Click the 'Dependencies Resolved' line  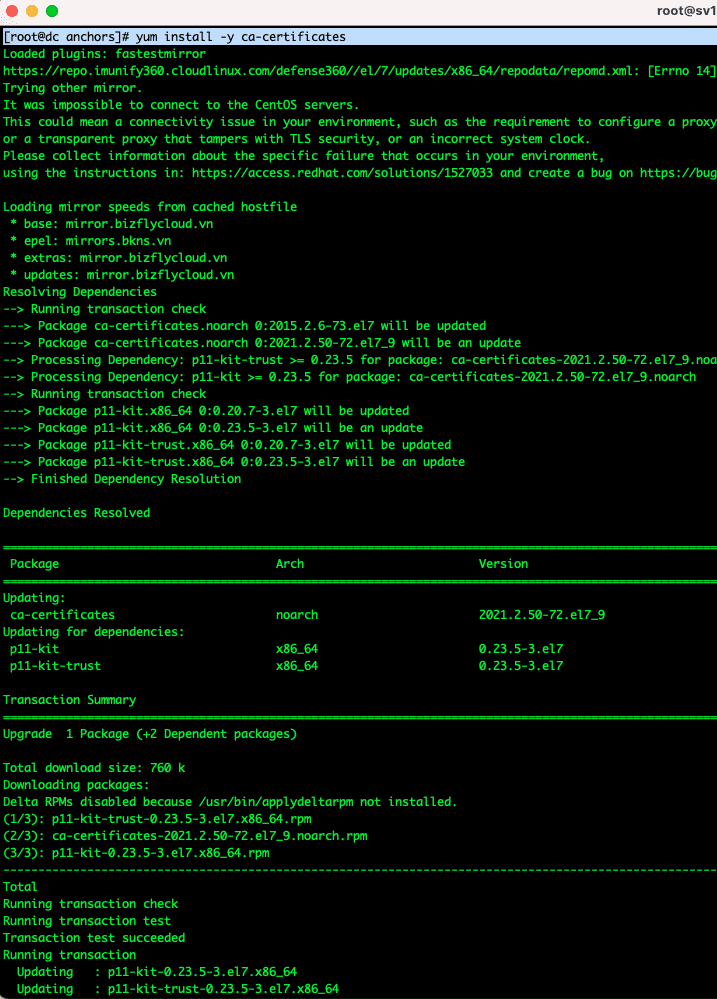tap(76, 513)
